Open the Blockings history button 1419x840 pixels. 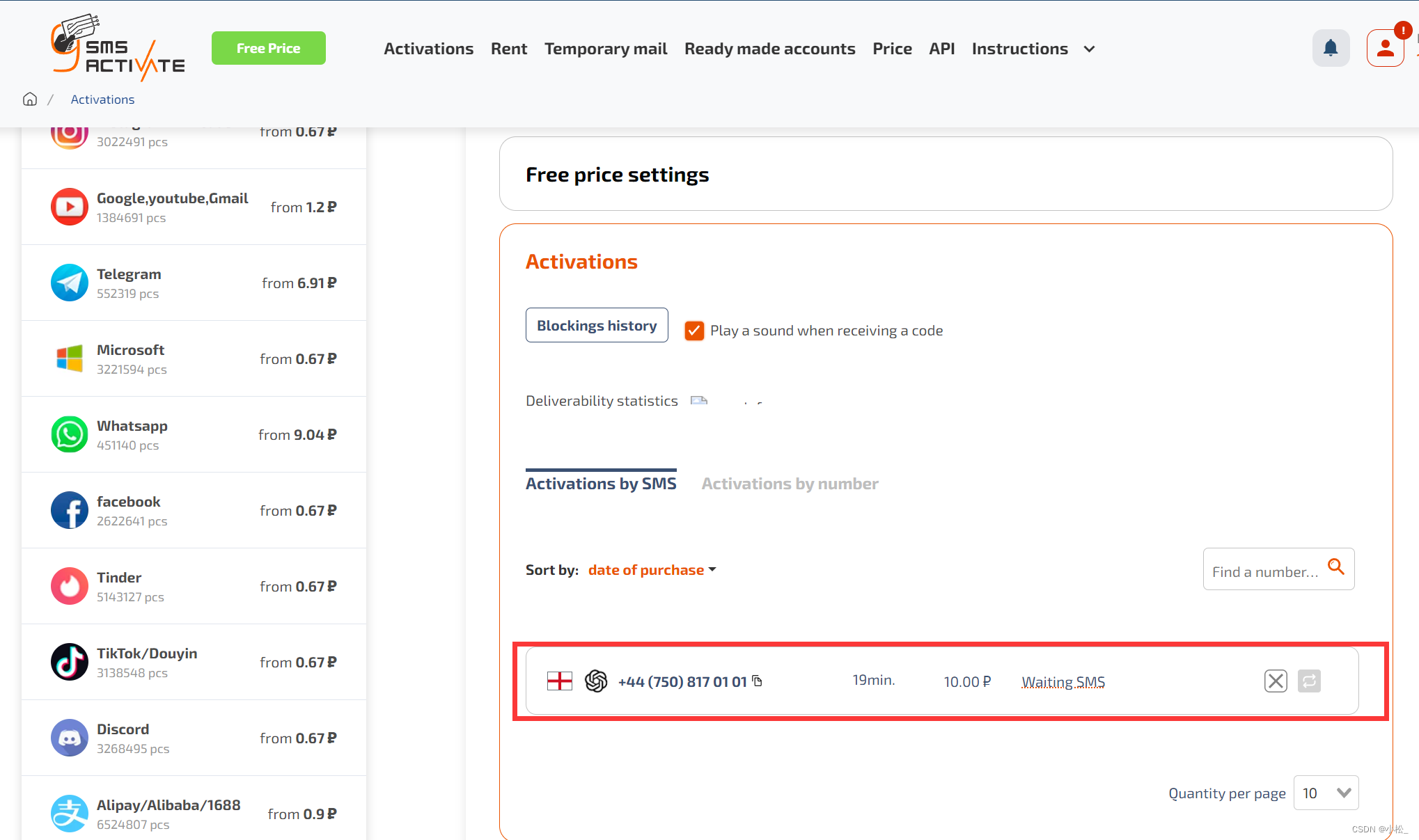pyautogui.click(x=597, y=325)
